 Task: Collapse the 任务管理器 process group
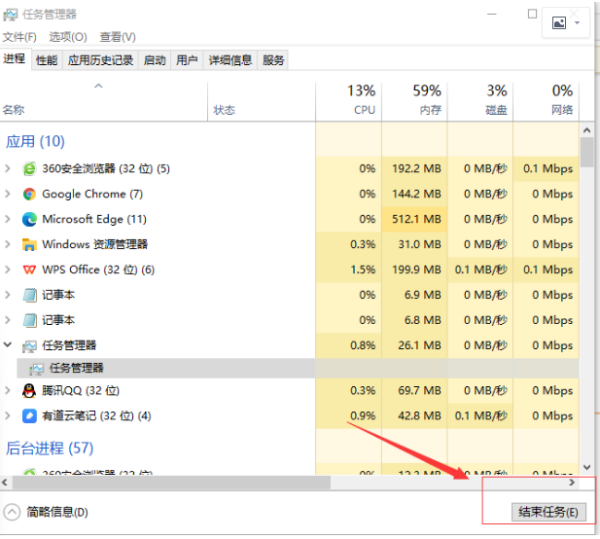[x=8, y=345]
